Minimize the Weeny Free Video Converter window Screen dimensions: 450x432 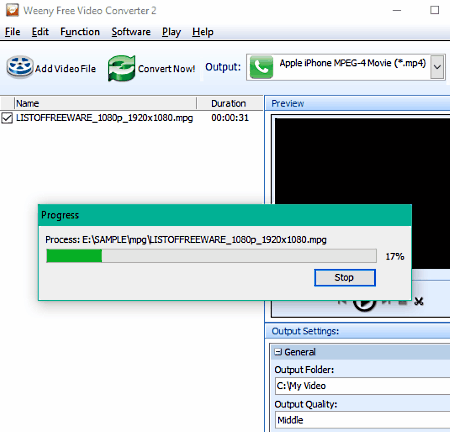point(397,10)
